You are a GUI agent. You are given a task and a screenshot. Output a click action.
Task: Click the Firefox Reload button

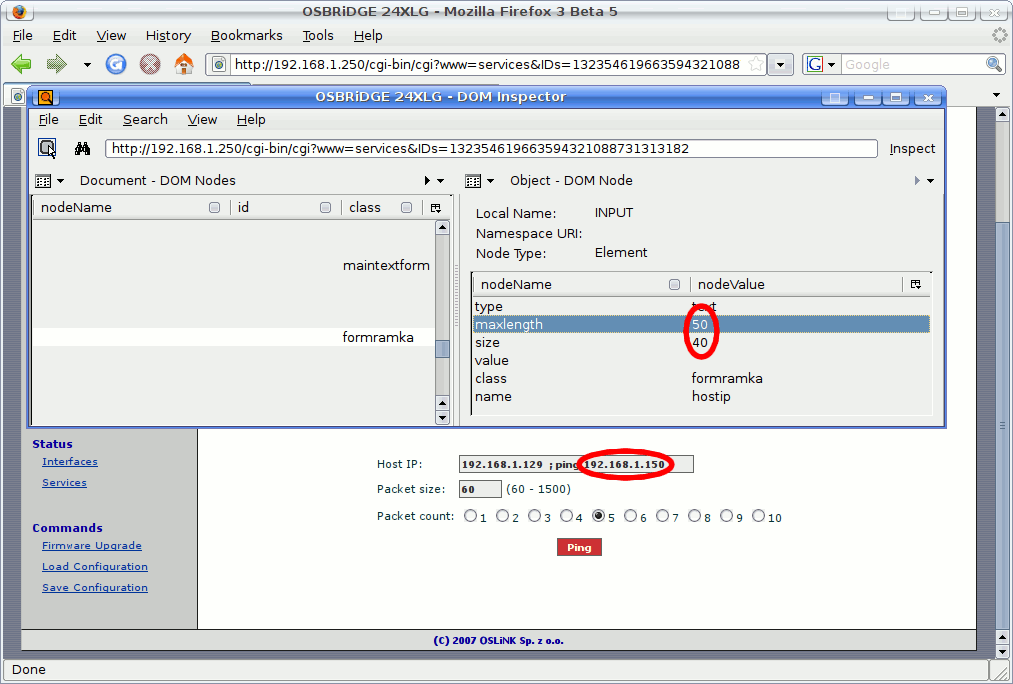[x=116, y=64]
